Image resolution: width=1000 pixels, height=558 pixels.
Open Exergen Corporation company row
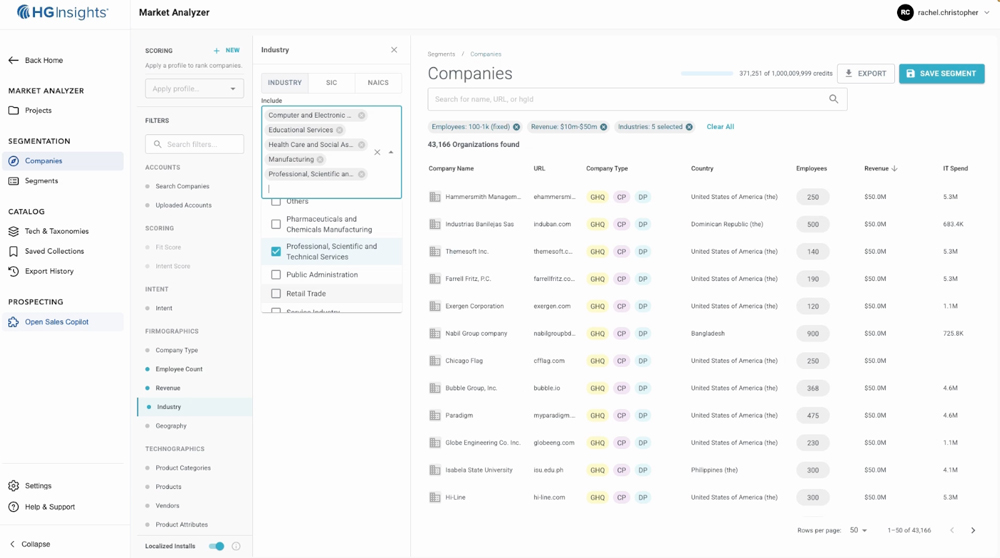click(705, 306)
